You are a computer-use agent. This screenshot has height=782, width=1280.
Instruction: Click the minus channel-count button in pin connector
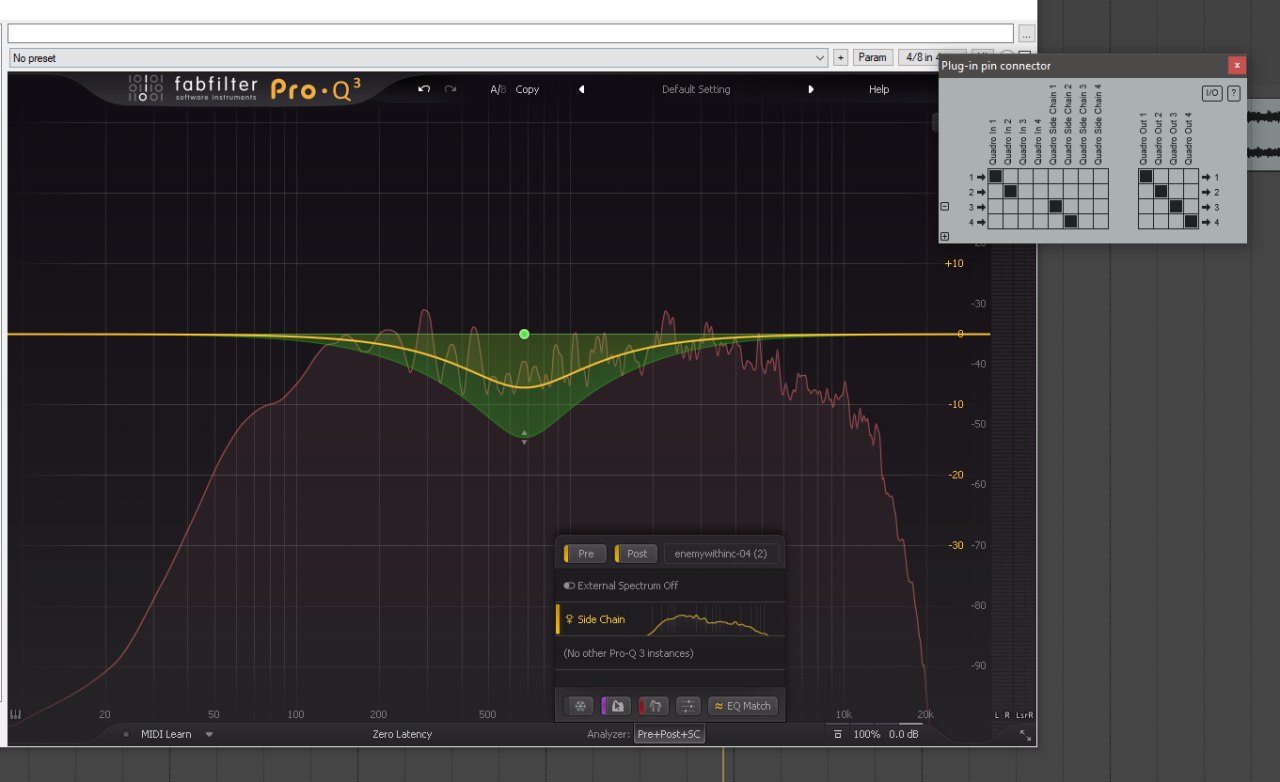click(x=945, y=206)
